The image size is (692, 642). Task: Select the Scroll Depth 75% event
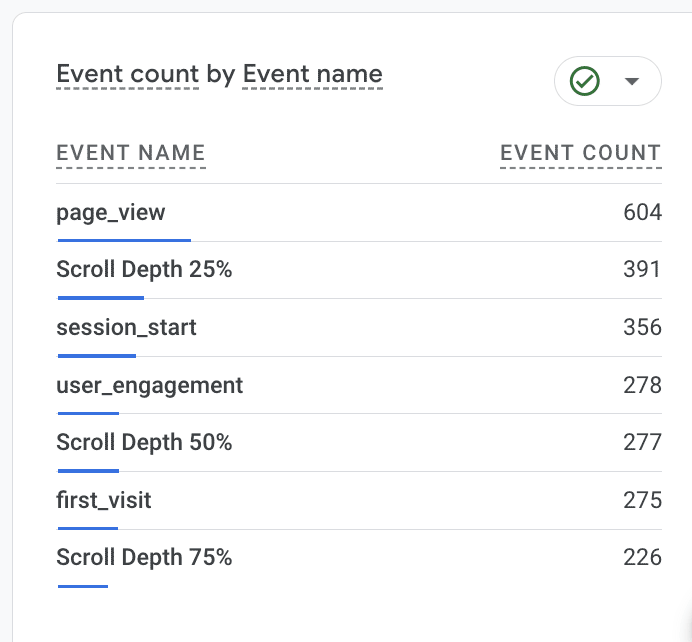click(144, 557)
